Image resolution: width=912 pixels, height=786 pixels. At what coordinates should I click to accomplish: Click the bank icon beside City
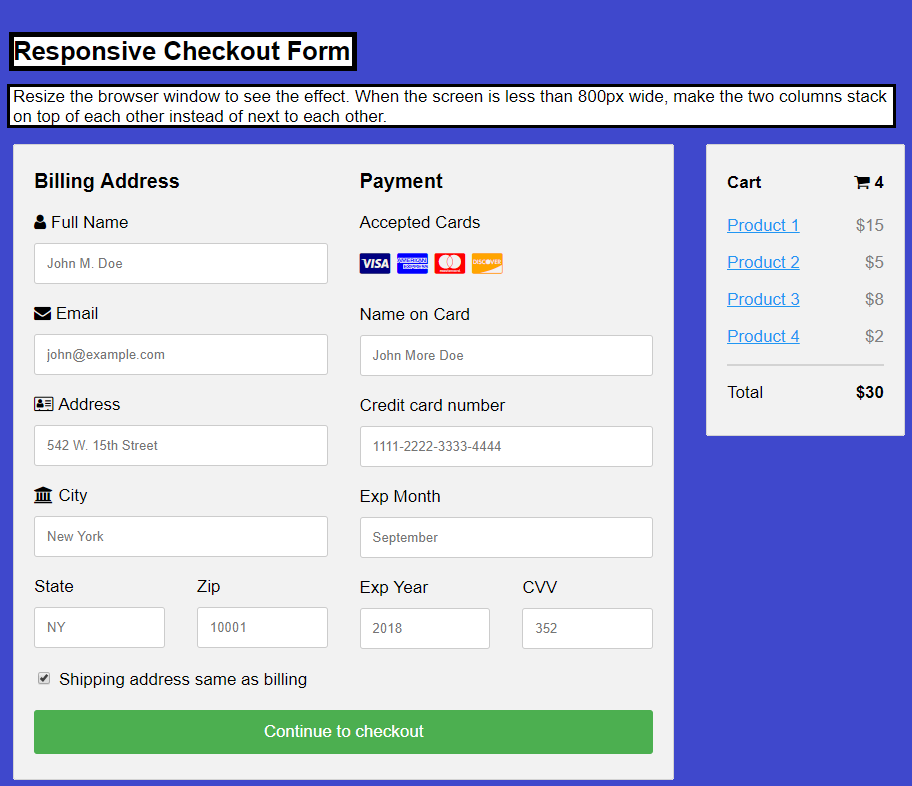[x=41, y=494]
